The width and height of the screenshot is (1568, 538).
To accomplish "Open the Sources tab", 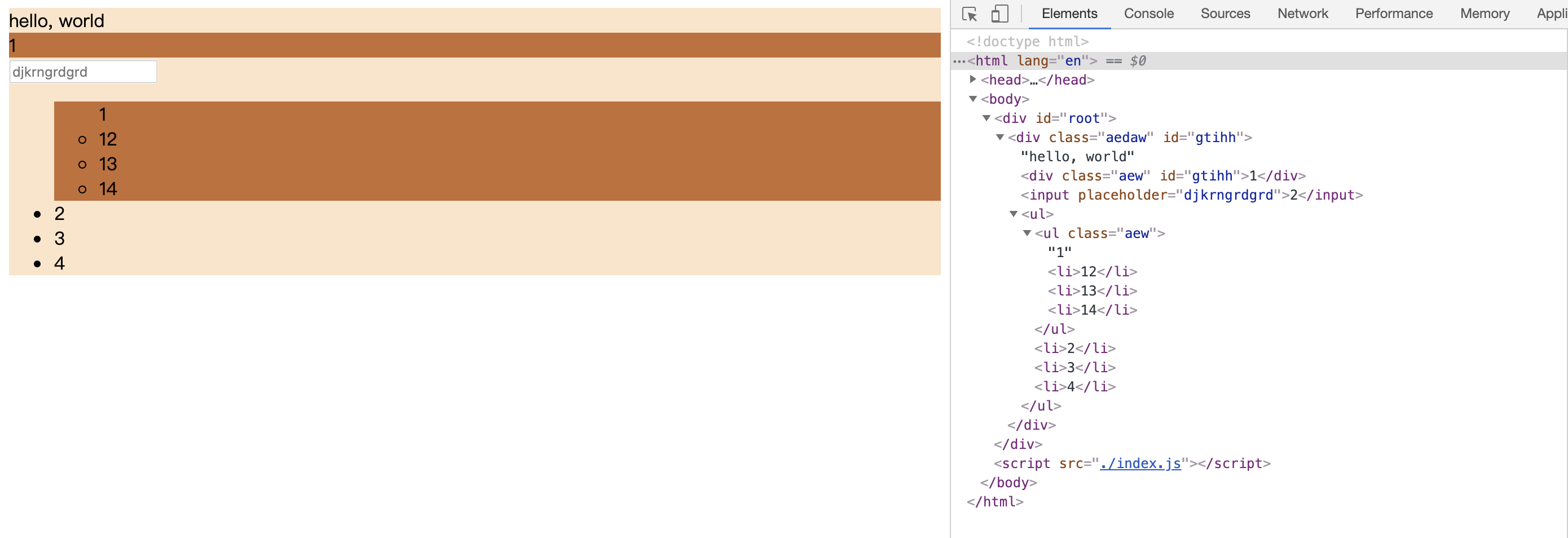I will click(x=1225, y=14).
